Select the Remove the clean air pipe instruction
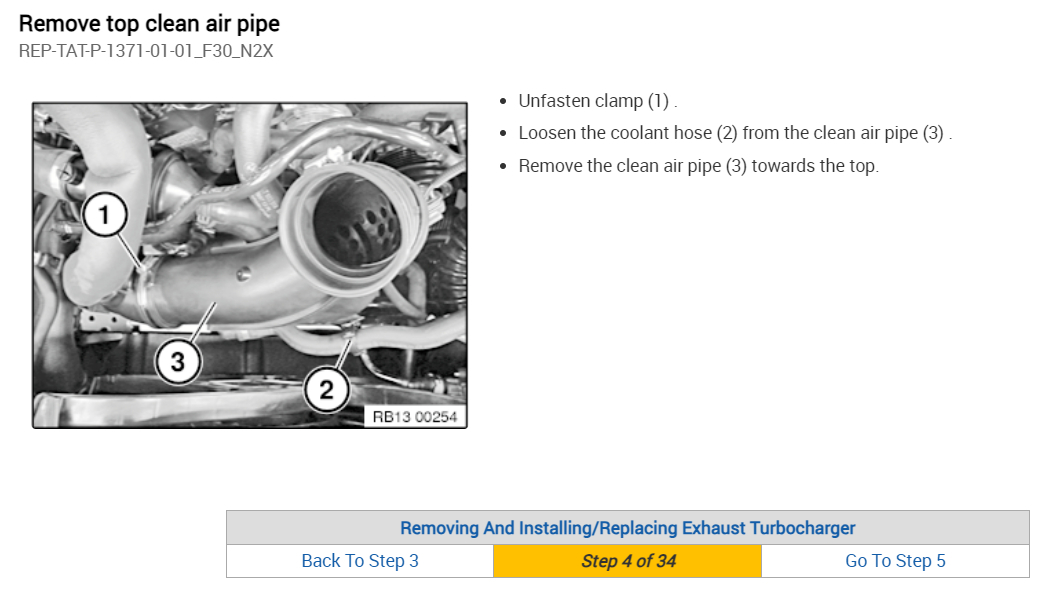The width and height of the screenshot is (1049, 602). coord(698,166)
